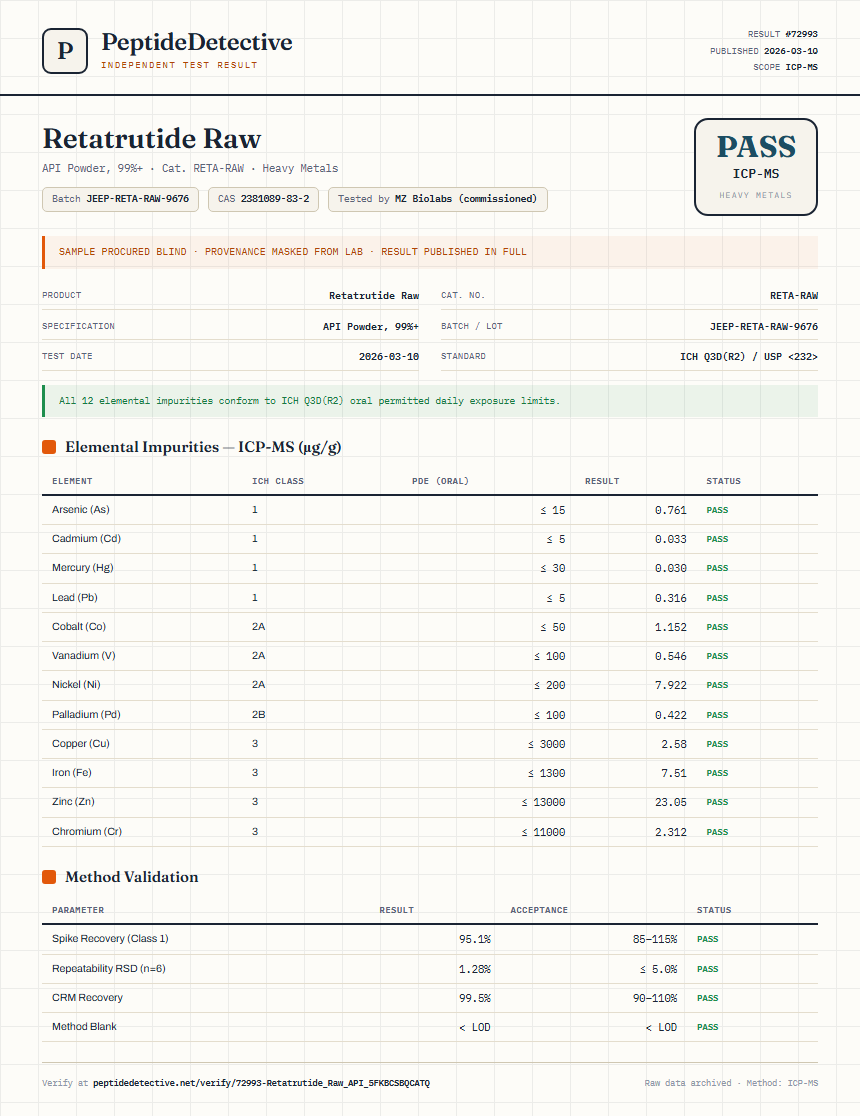Click the Vanadium (V) row label
Image resolution: width=860 pixels, height=1116 pixels.
click(83, 656)
